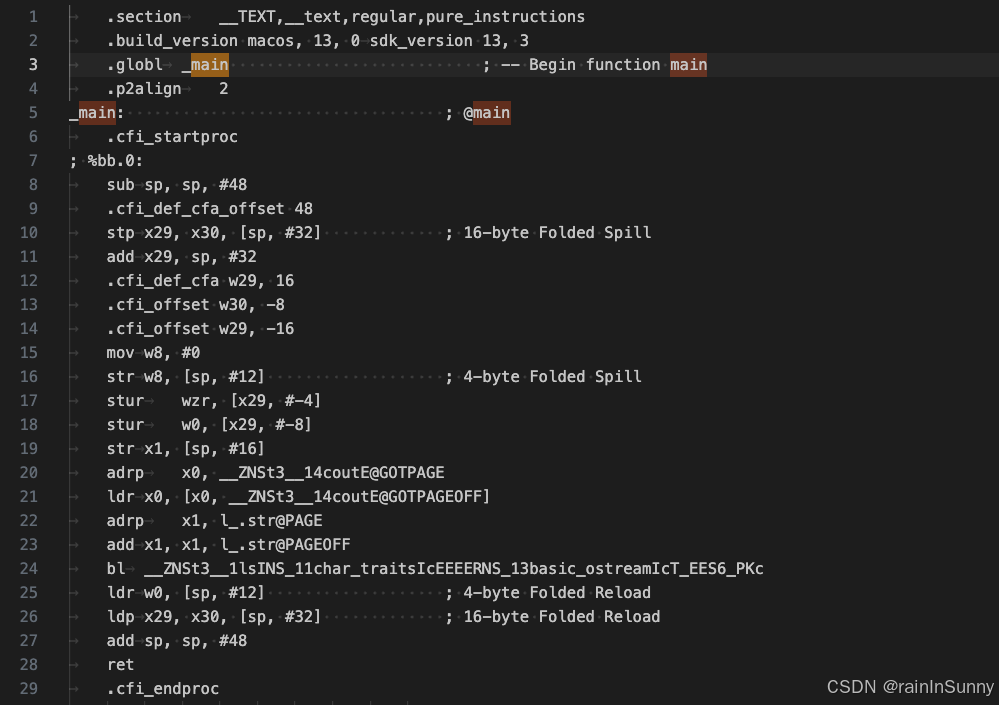The image size is (999, 705).
Task: Click '.cfi_offset w29, -16' line
Action: 200,329
